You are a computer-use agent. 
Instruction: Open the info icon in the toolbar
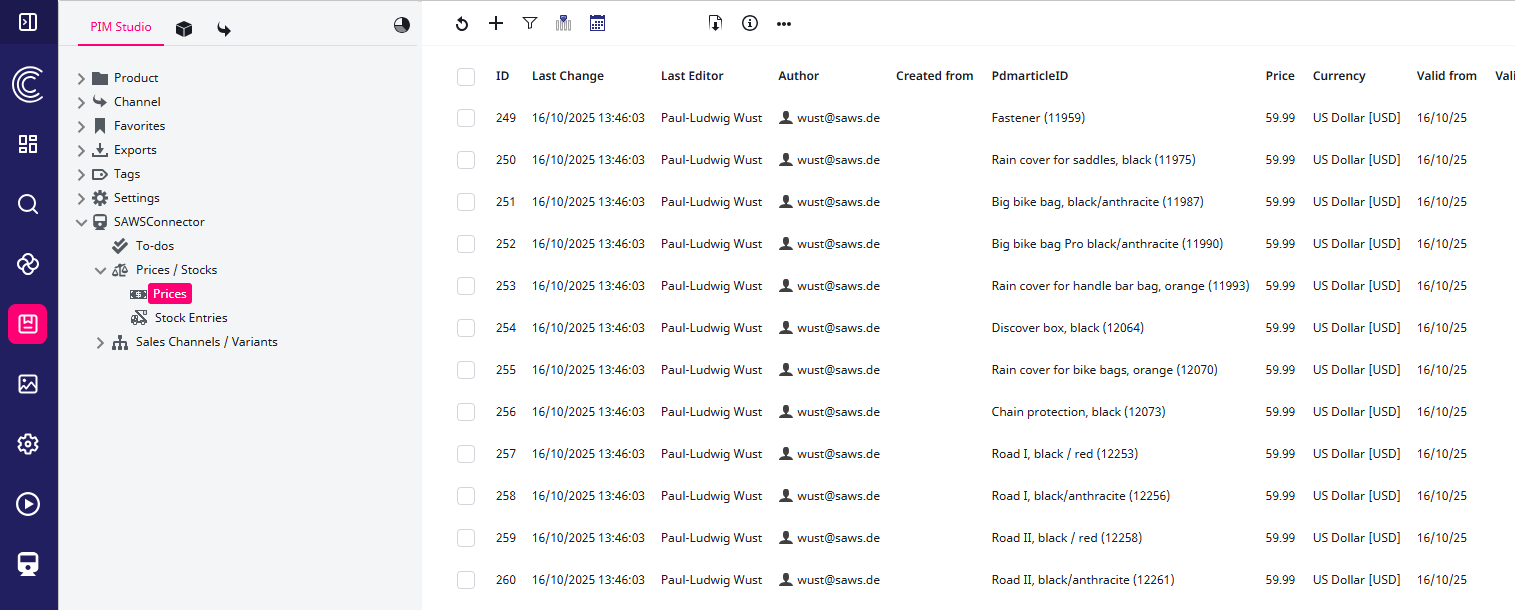[750, 23]
